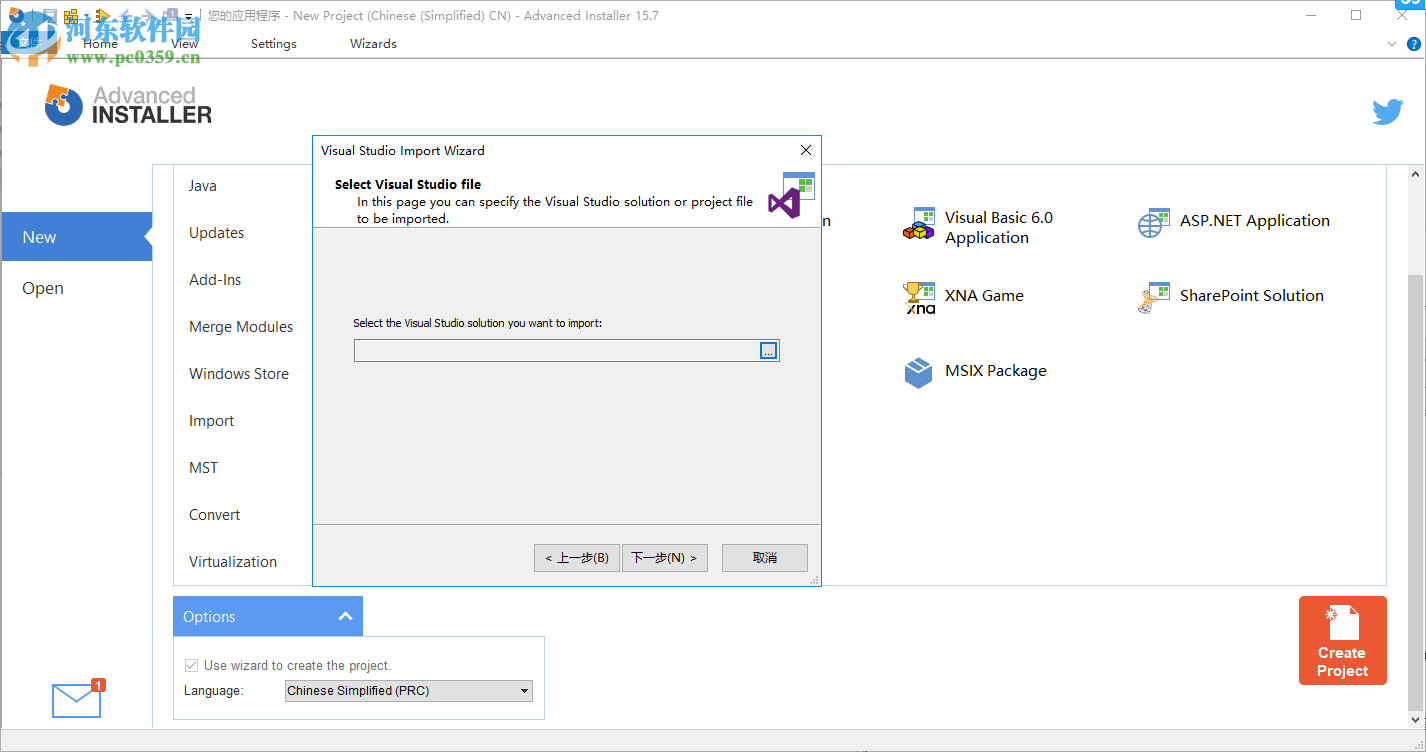The image size is (1426, 752).
Task: Open the View ribbon tab
Action: click(185, 44)
